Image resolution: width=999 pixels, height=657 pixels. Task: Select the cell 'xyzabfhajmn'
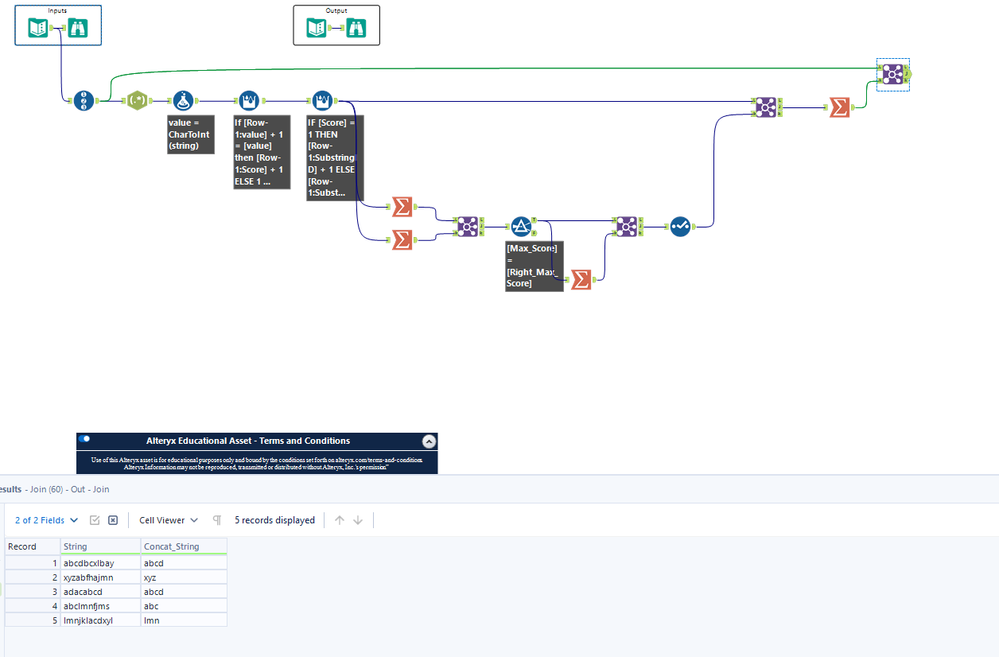click(101, 577)
